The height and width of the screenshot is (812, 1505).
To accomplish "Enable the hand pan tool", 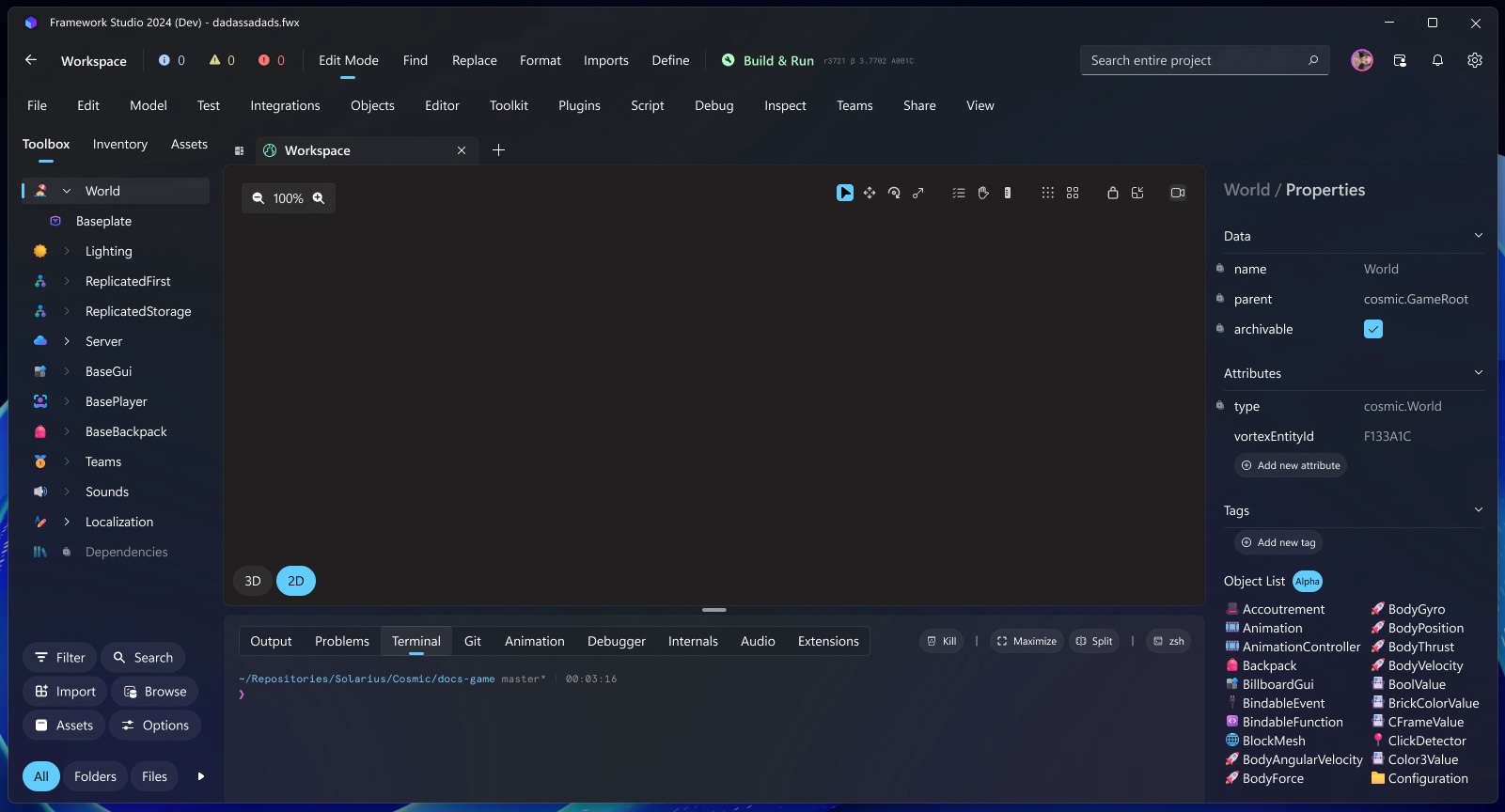I will click(983, 193).
